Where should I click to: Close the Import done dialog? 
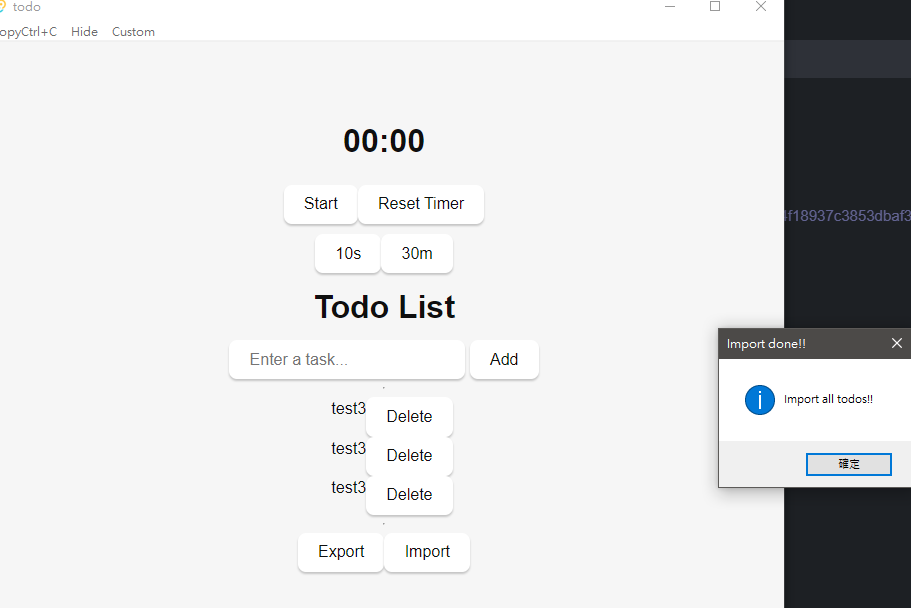point(896,344)
